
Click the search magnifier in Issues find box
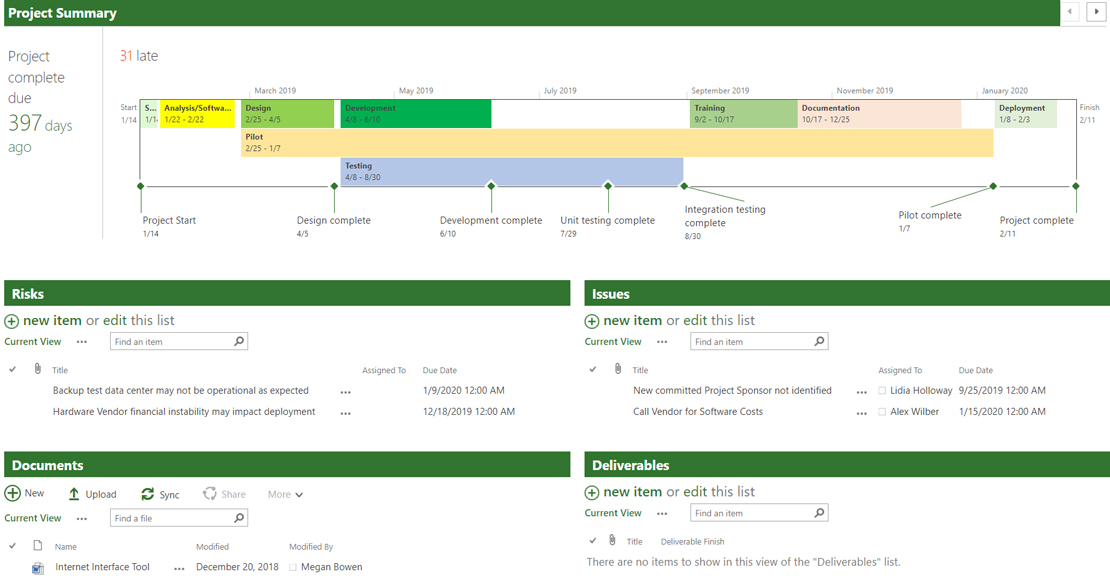pyautogui.click(x=819, y=342)
